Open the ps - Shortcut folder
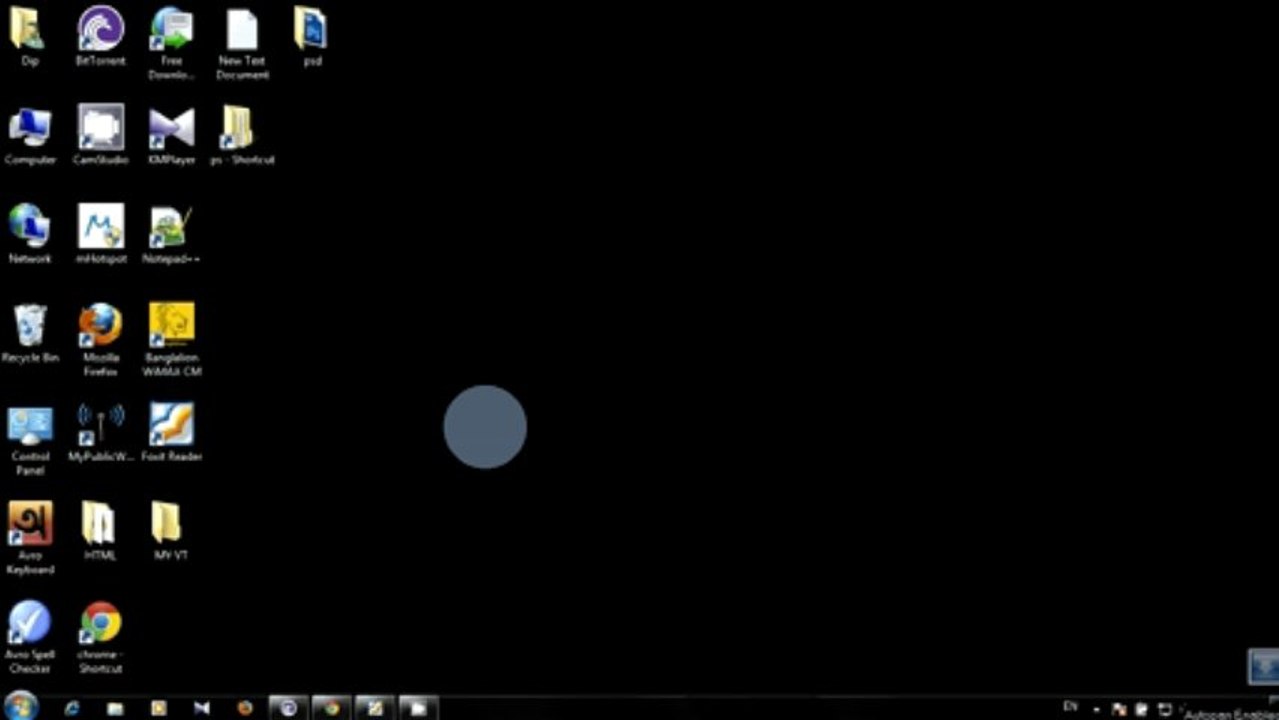Screen dimensions: 1279x720 (242, 136)
